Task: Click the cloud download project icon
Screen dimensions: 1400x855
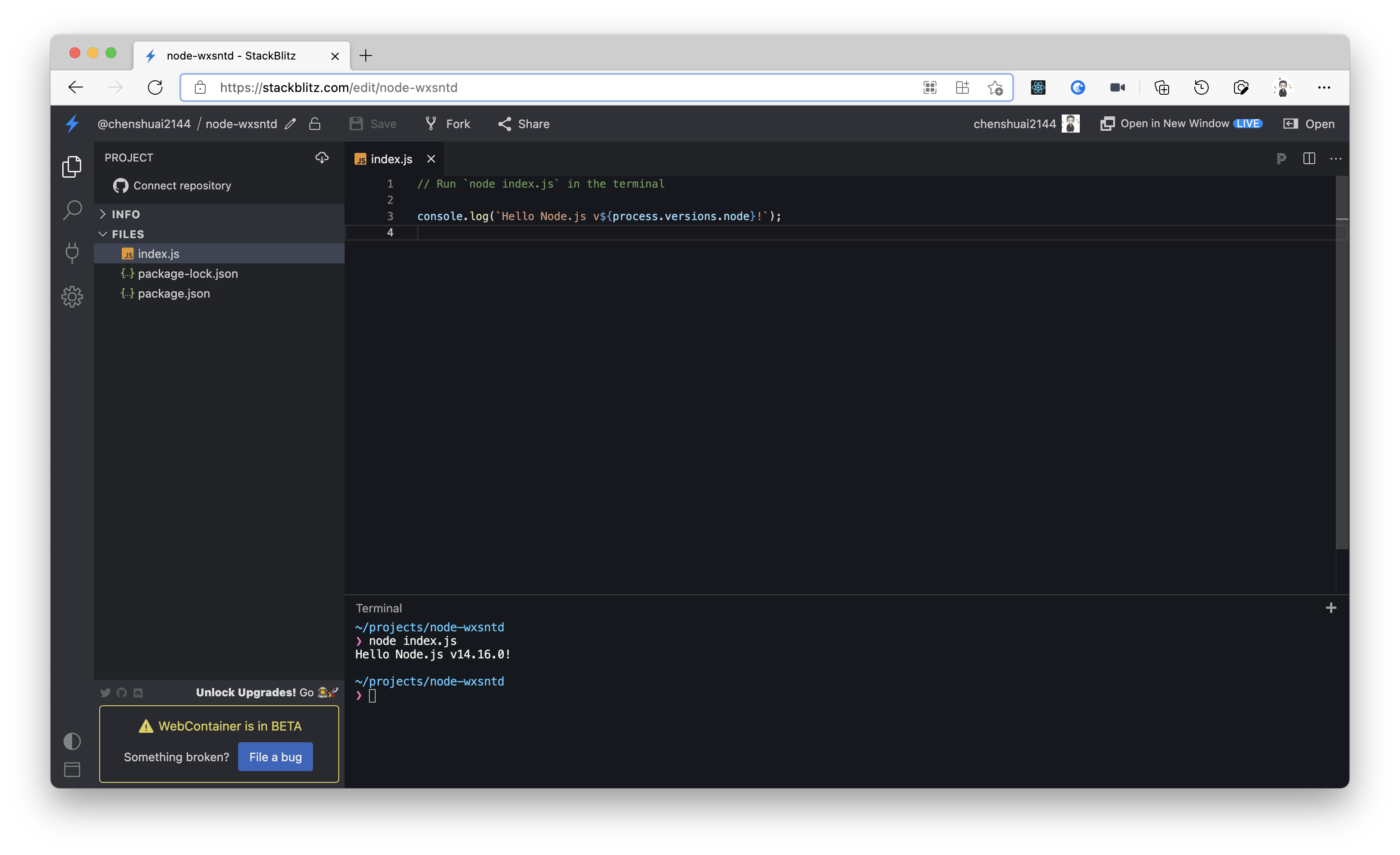Action: (322, 157)
